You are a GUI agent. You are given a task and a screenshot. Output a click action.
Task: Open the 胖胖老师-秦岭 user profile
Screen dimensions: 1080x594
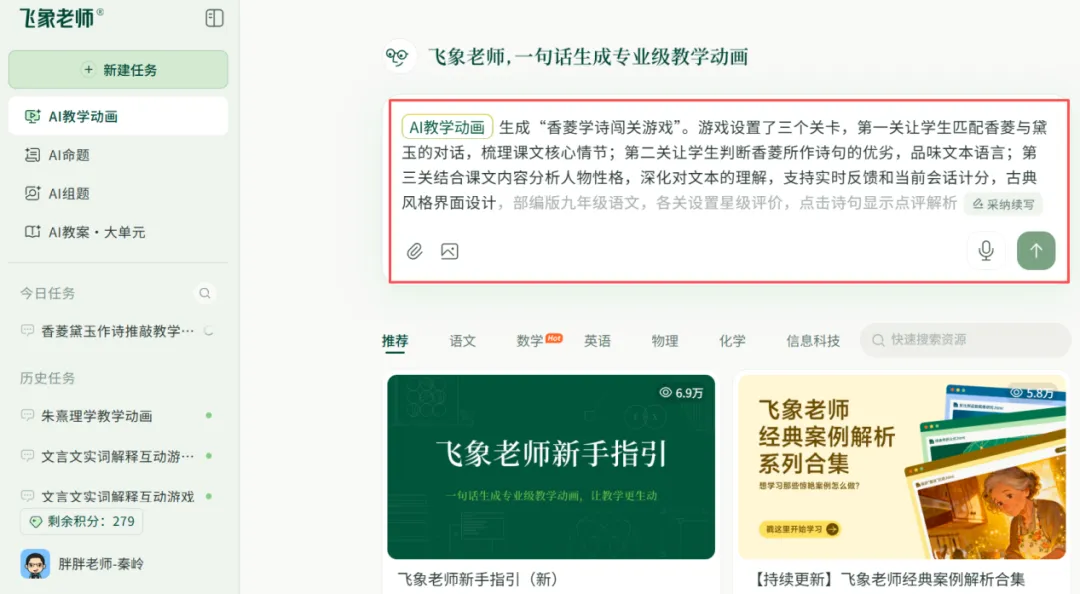[x=83, y=564]
